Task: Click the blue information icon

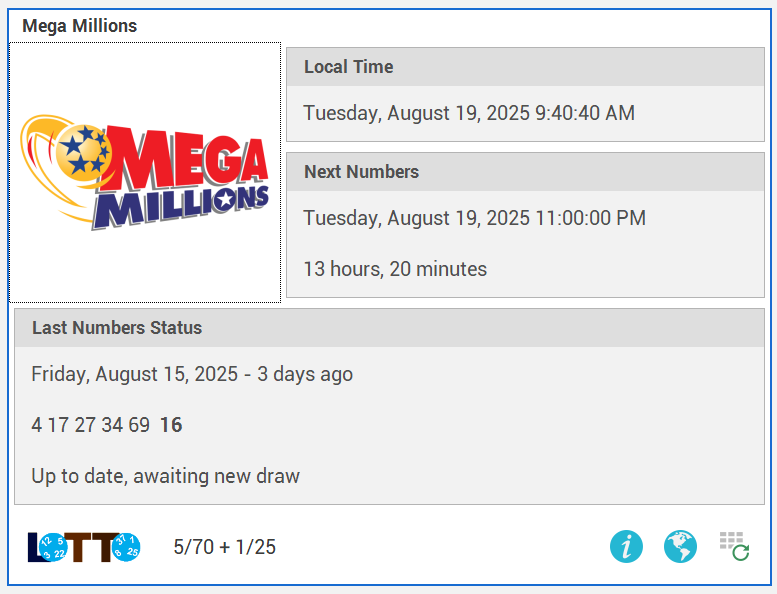Action: 627,546
